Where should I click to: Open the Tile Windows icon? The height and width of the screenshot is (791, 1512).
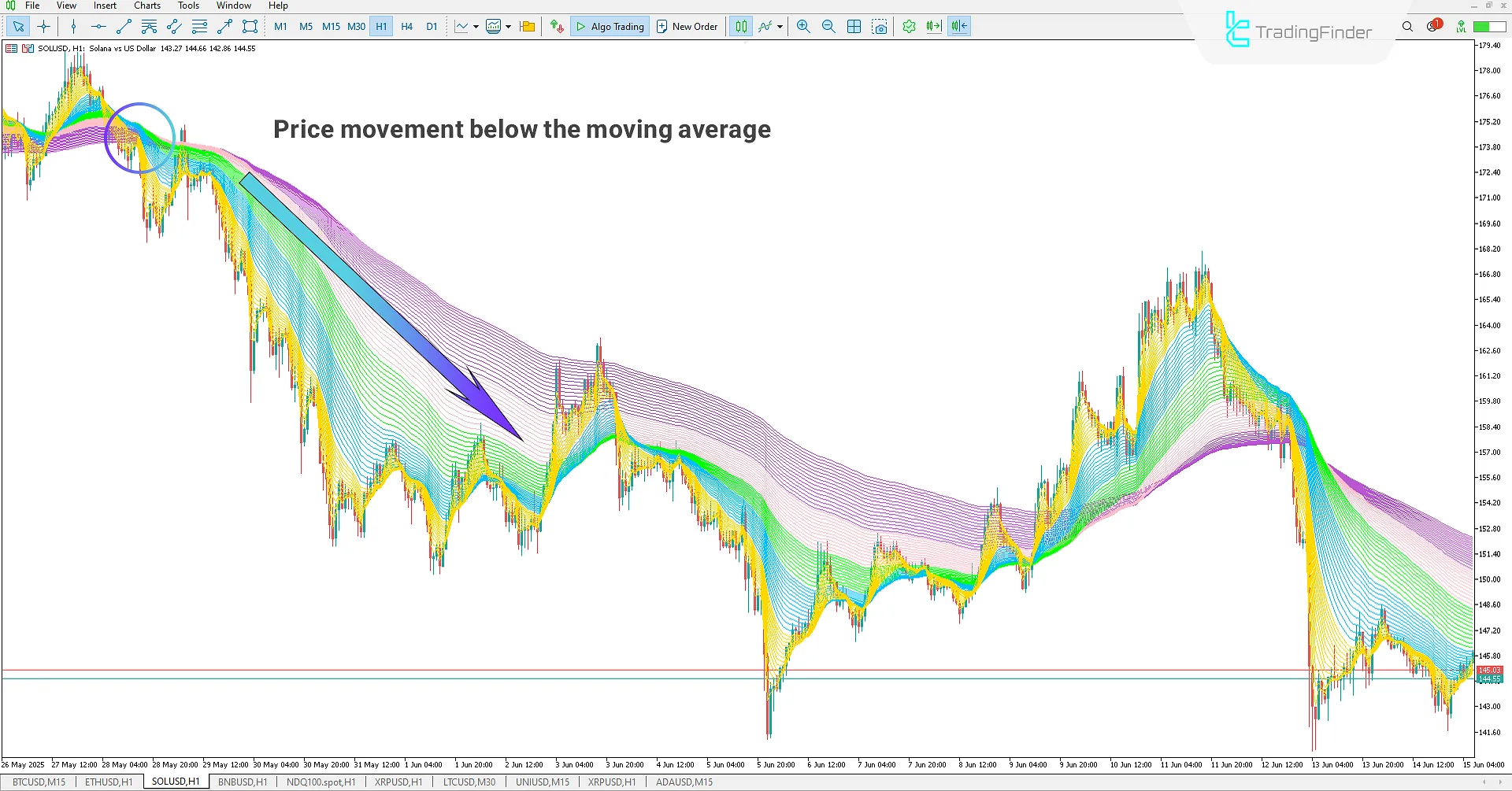coord(854,26)
